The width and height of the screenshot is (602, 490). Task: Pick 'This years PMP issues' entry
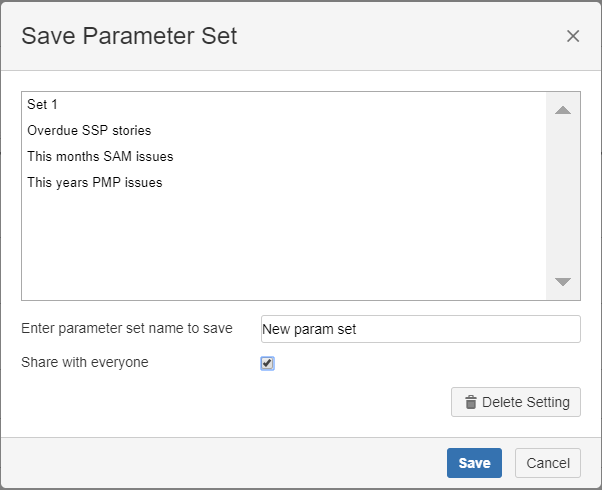pyautogui.click(x=94, y=183)
